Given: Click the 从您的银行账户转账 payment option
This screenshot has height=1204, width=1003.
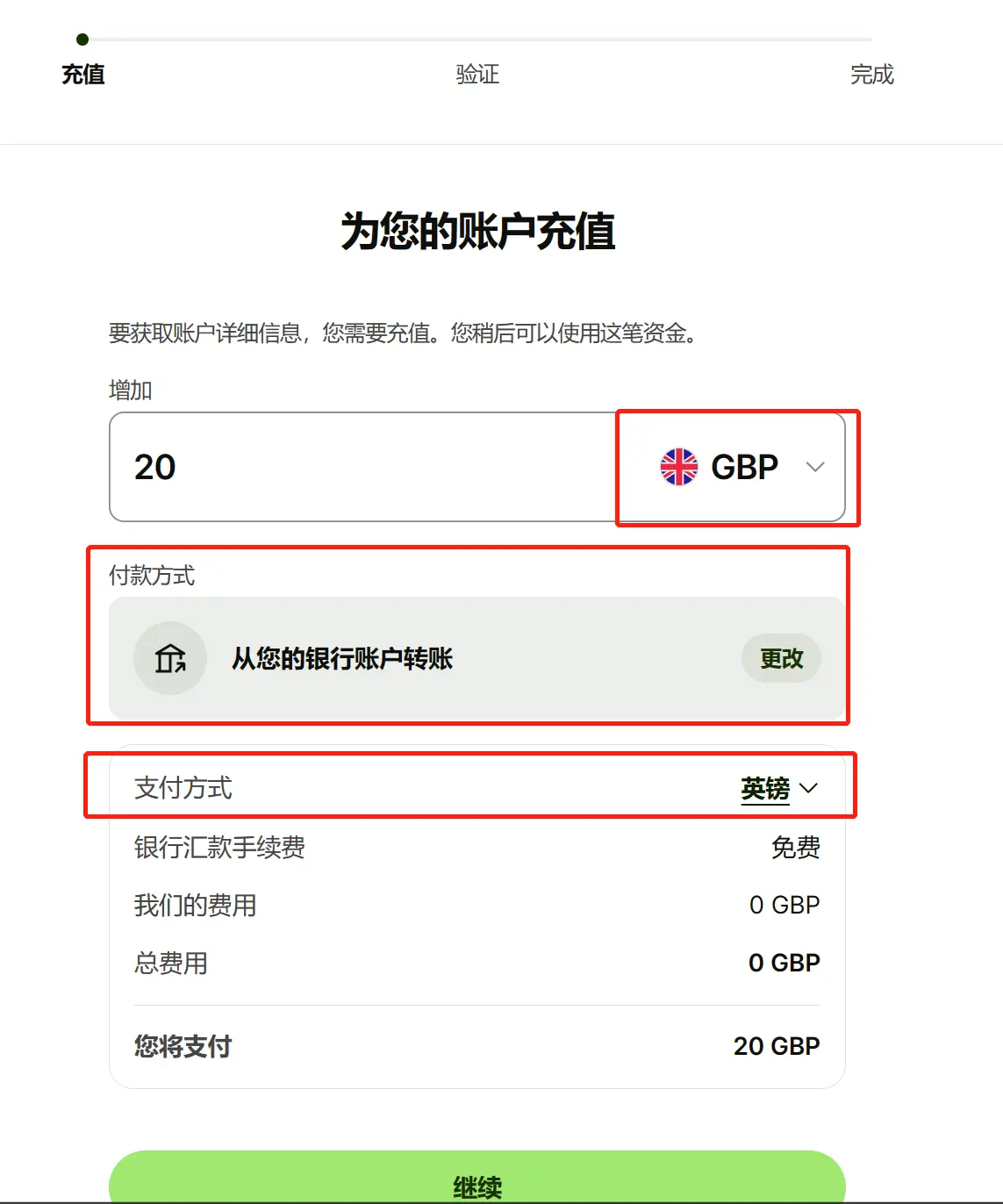Looking at the screenshot, I should 342,658.
